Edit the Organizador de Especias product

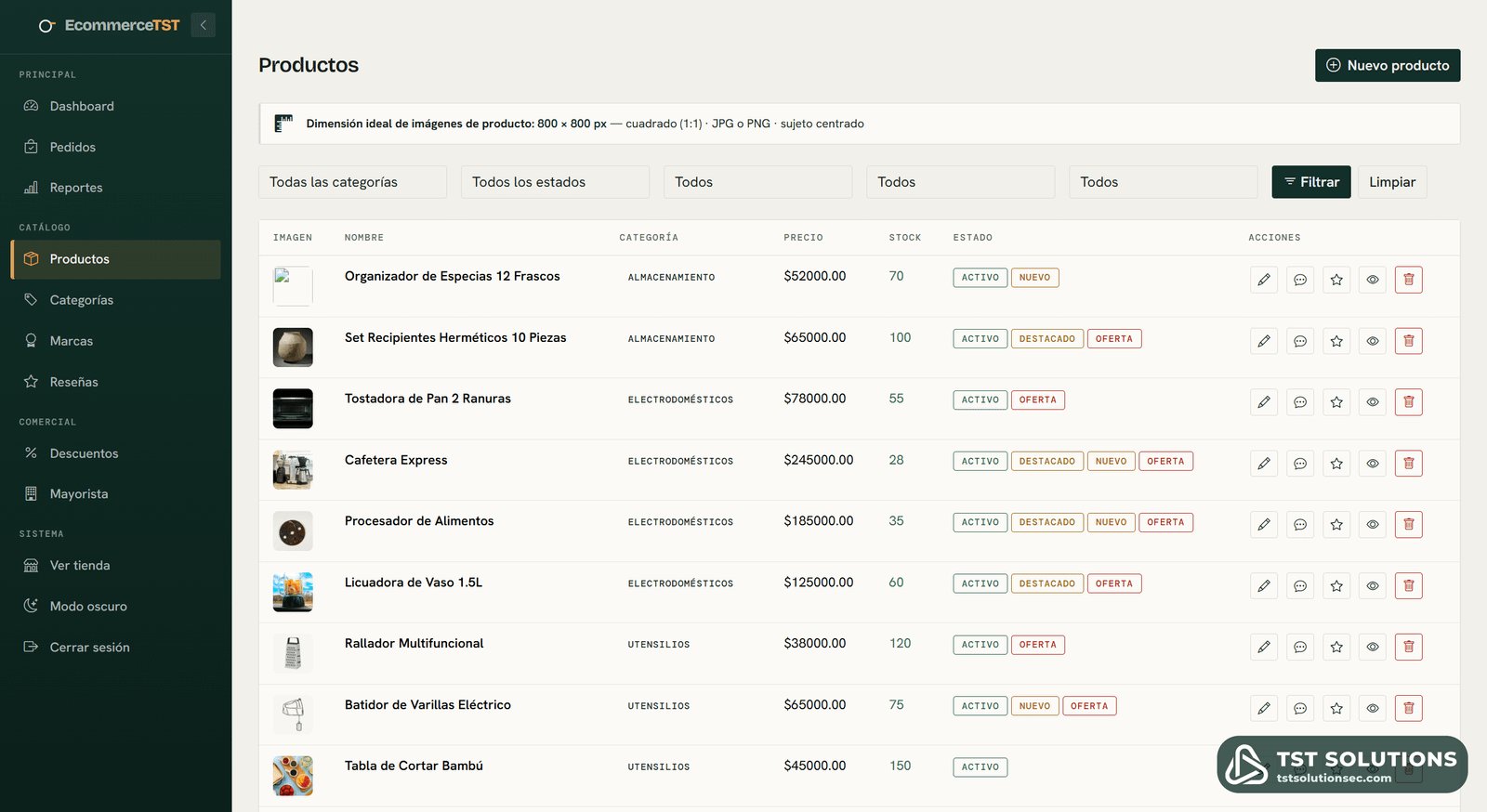coord(1264,280)
